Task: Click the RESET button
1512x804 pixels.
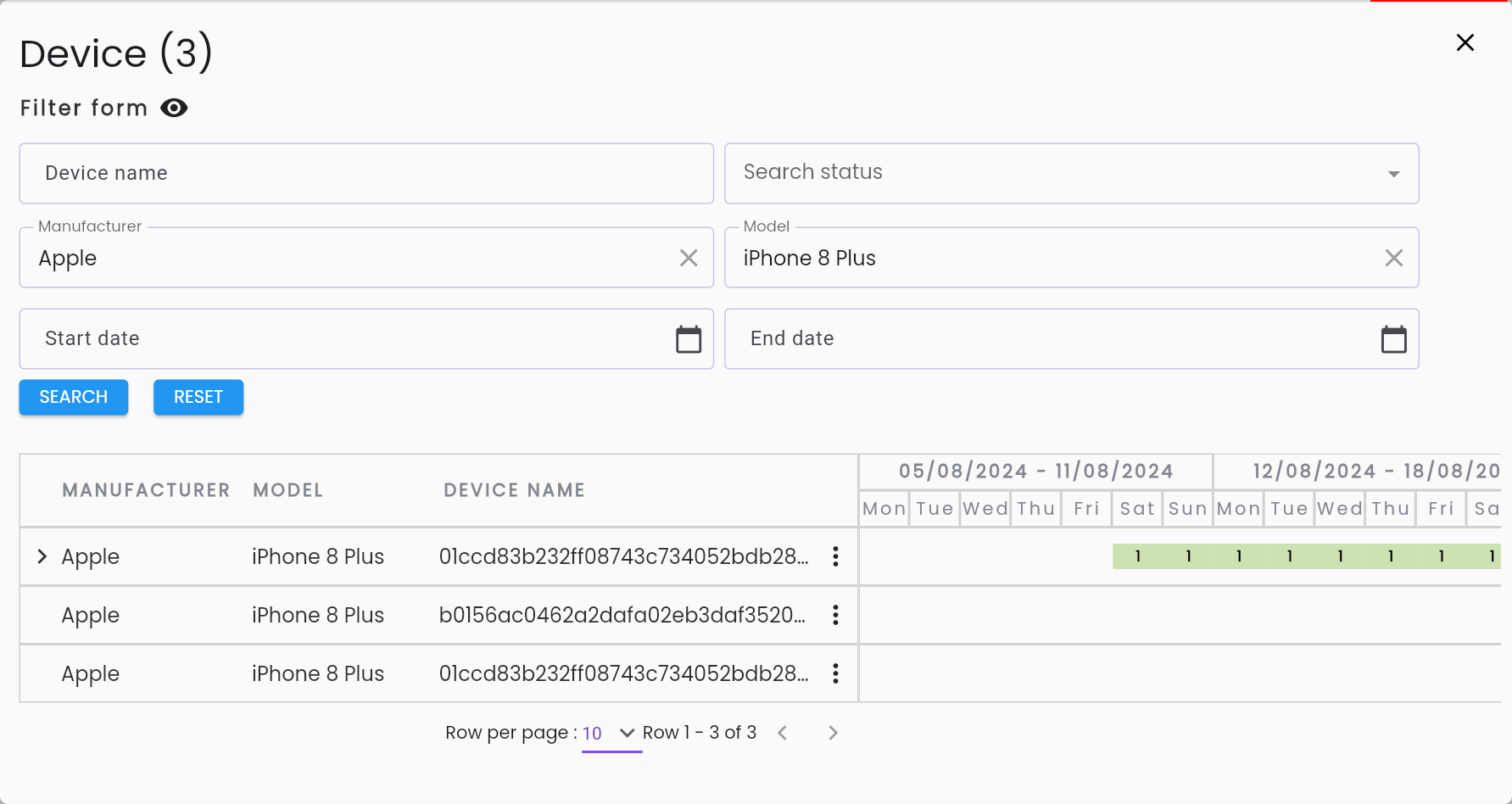Action: [198, 397]
